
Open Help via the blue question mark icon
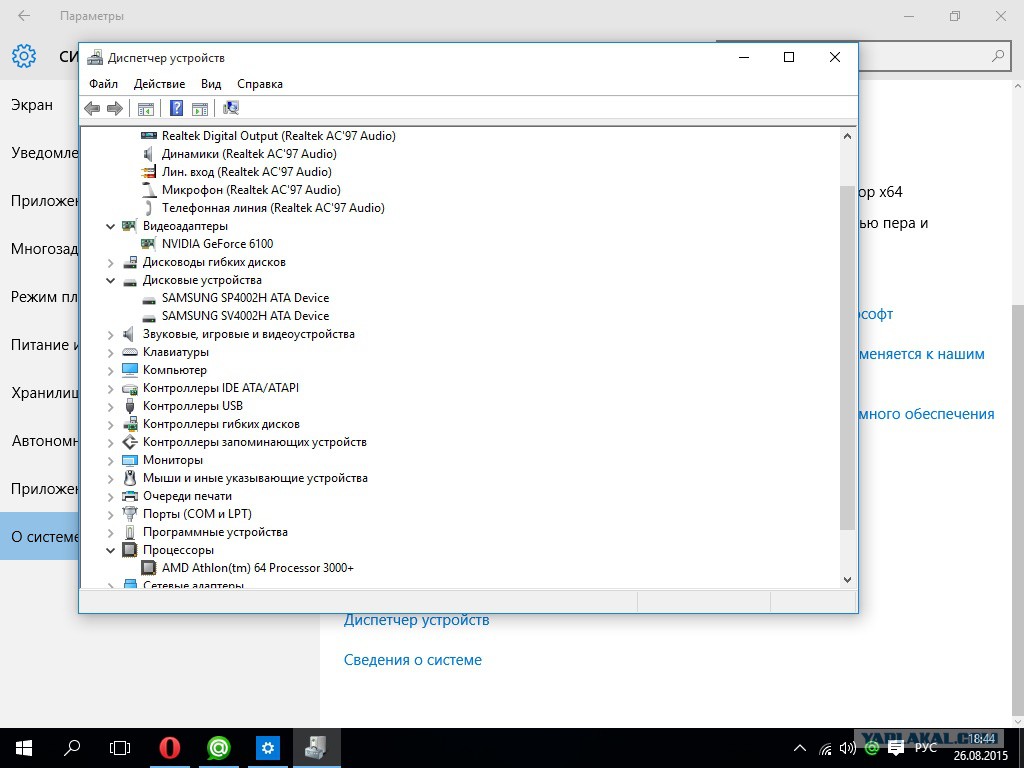176,108
